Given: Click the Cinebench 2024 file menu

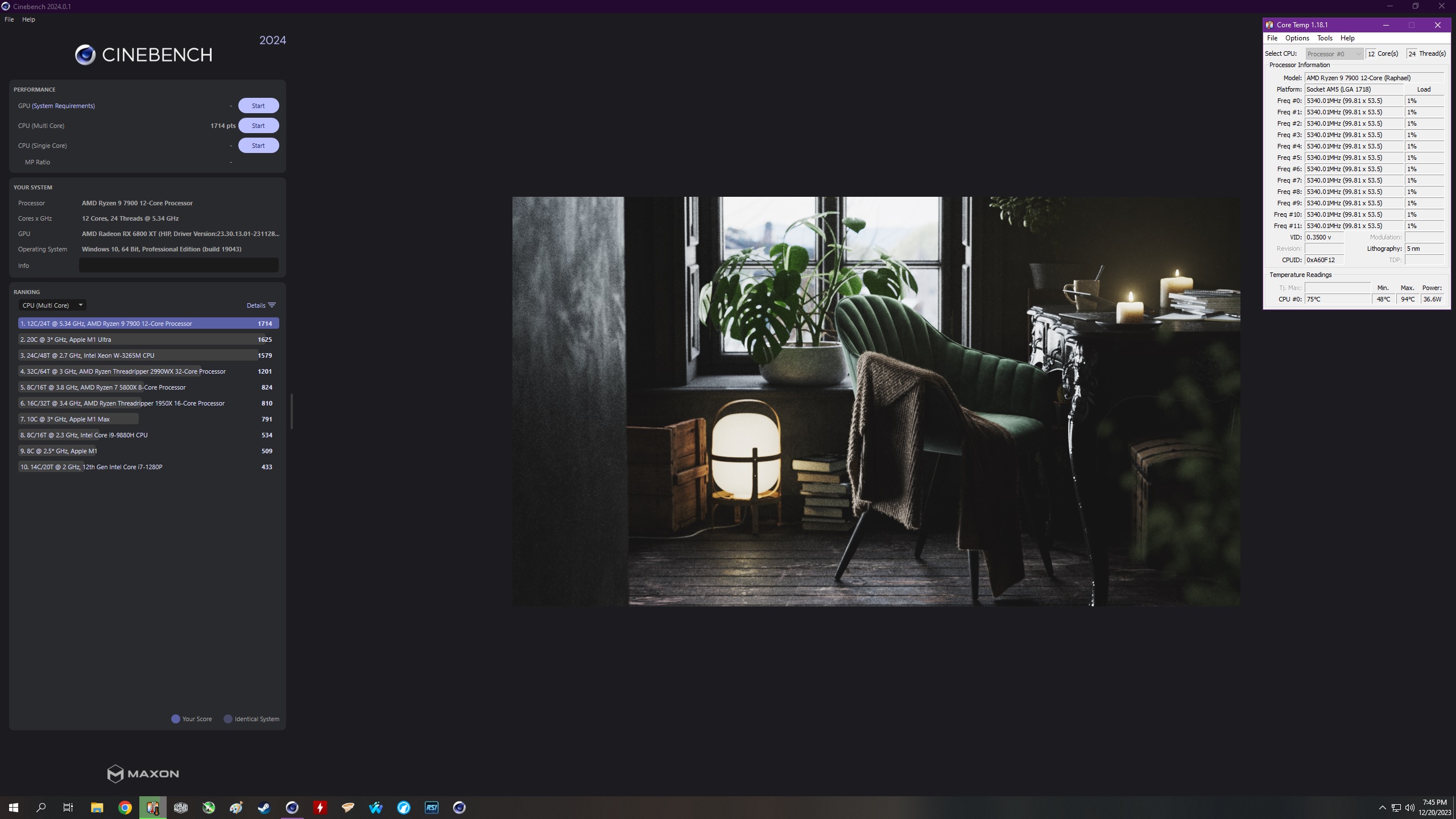Looking at the screenshot, I should click(9, 19).
